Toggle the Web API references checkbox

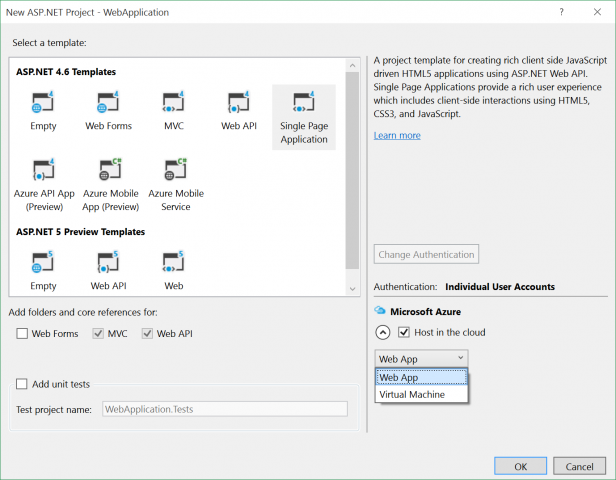click(147, 333)
